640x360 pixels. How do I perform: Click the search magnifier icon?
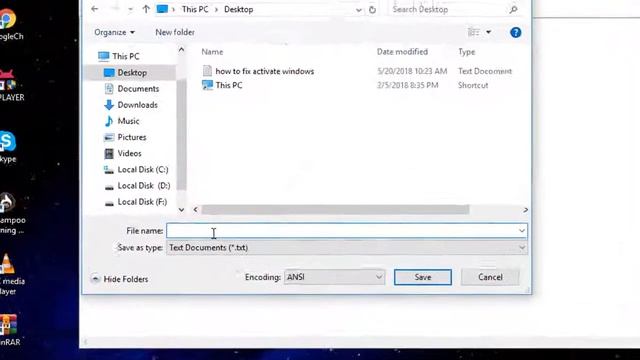(513, 9)
